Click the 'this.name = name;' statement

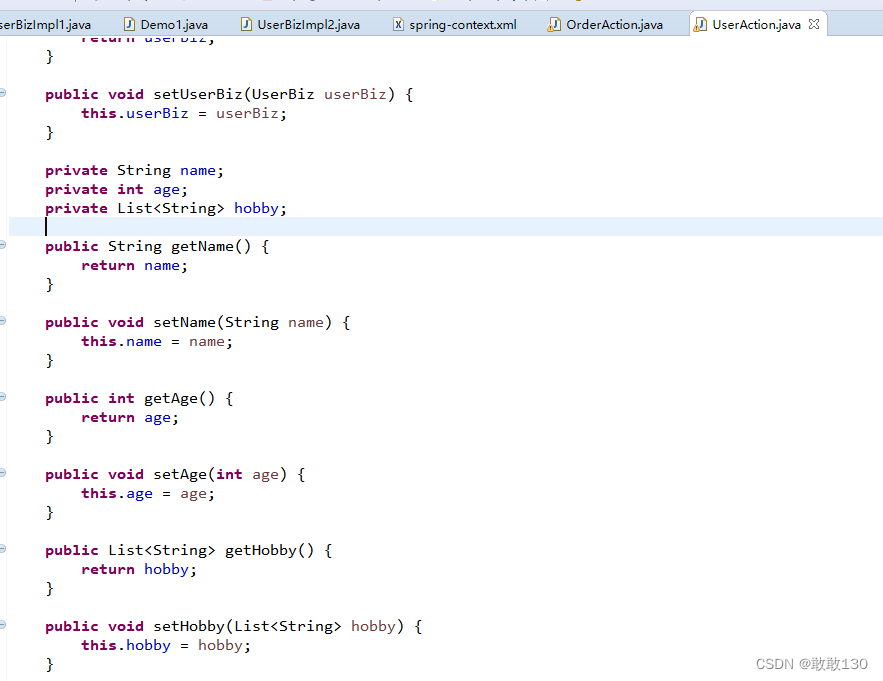157,341
